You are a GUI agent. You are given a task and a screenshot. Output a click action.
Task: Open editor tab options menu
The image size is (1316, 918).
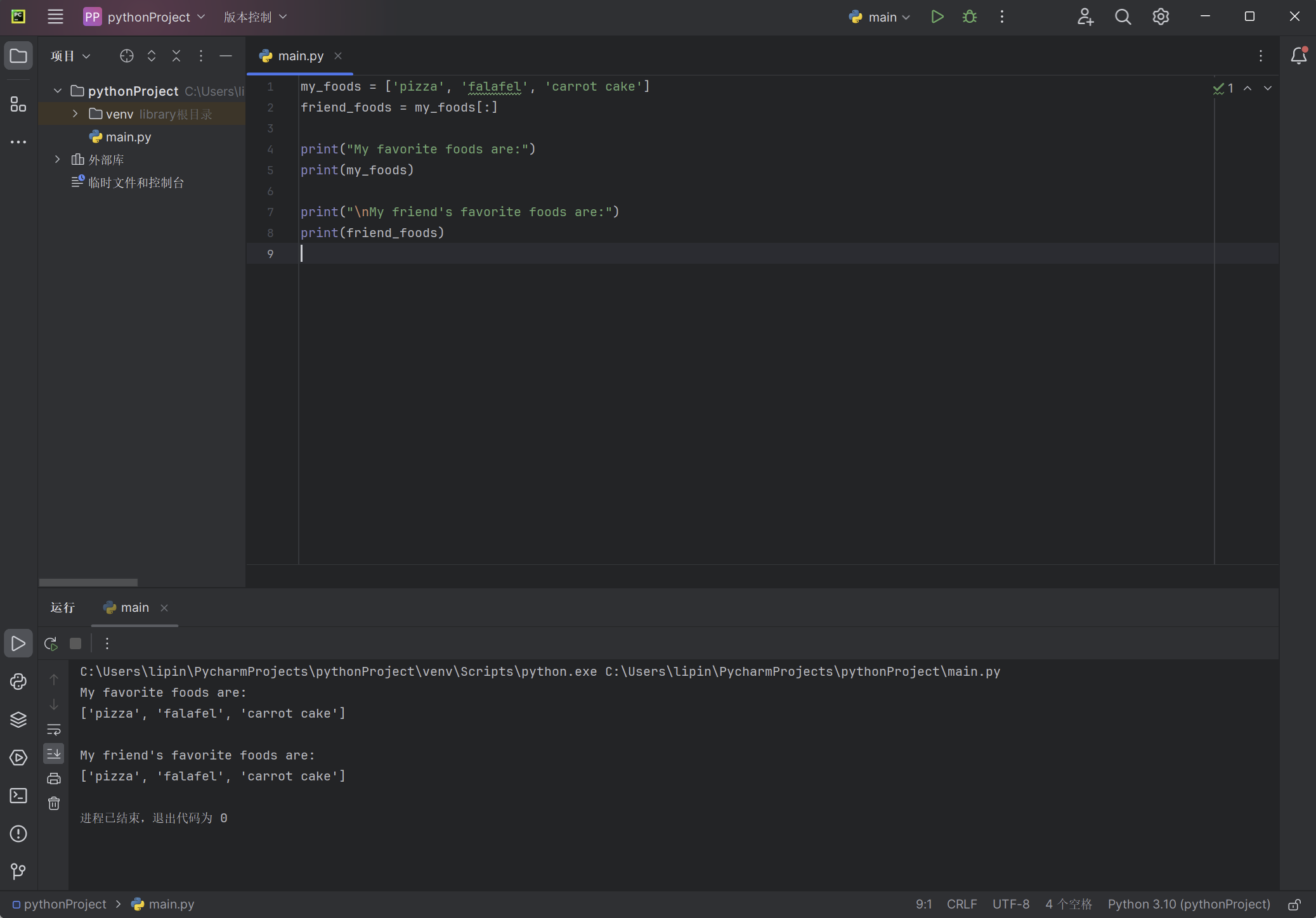(x=1261, y=56)
